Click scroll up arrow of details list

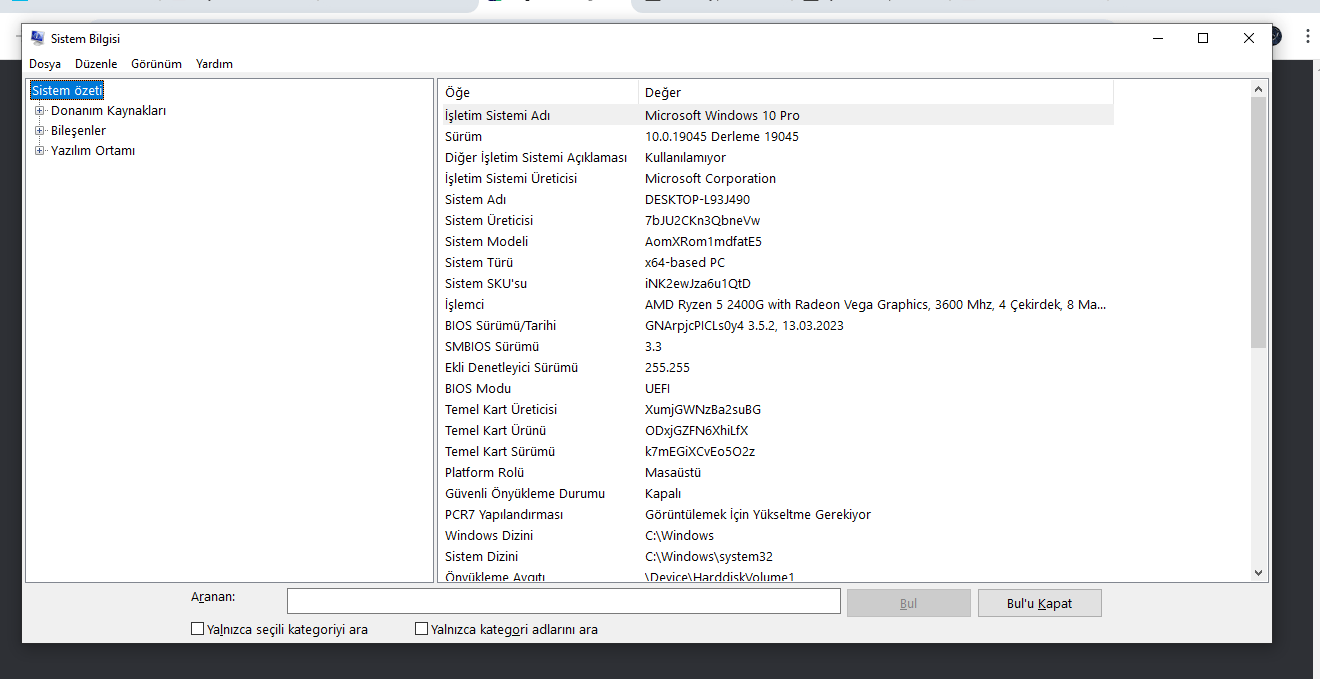tap(1258, 89)
